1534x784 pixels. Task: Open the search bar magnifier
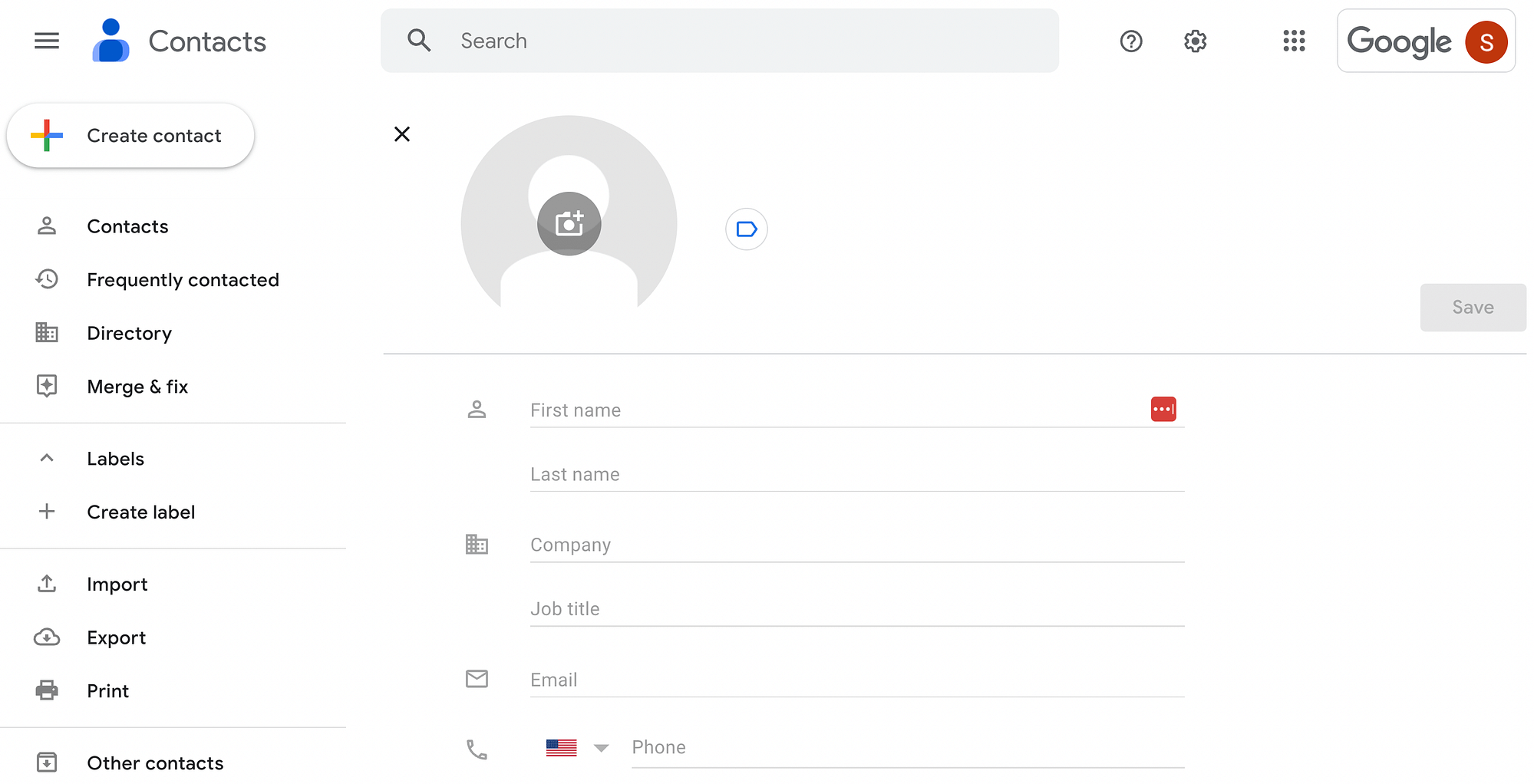(419, 40)
